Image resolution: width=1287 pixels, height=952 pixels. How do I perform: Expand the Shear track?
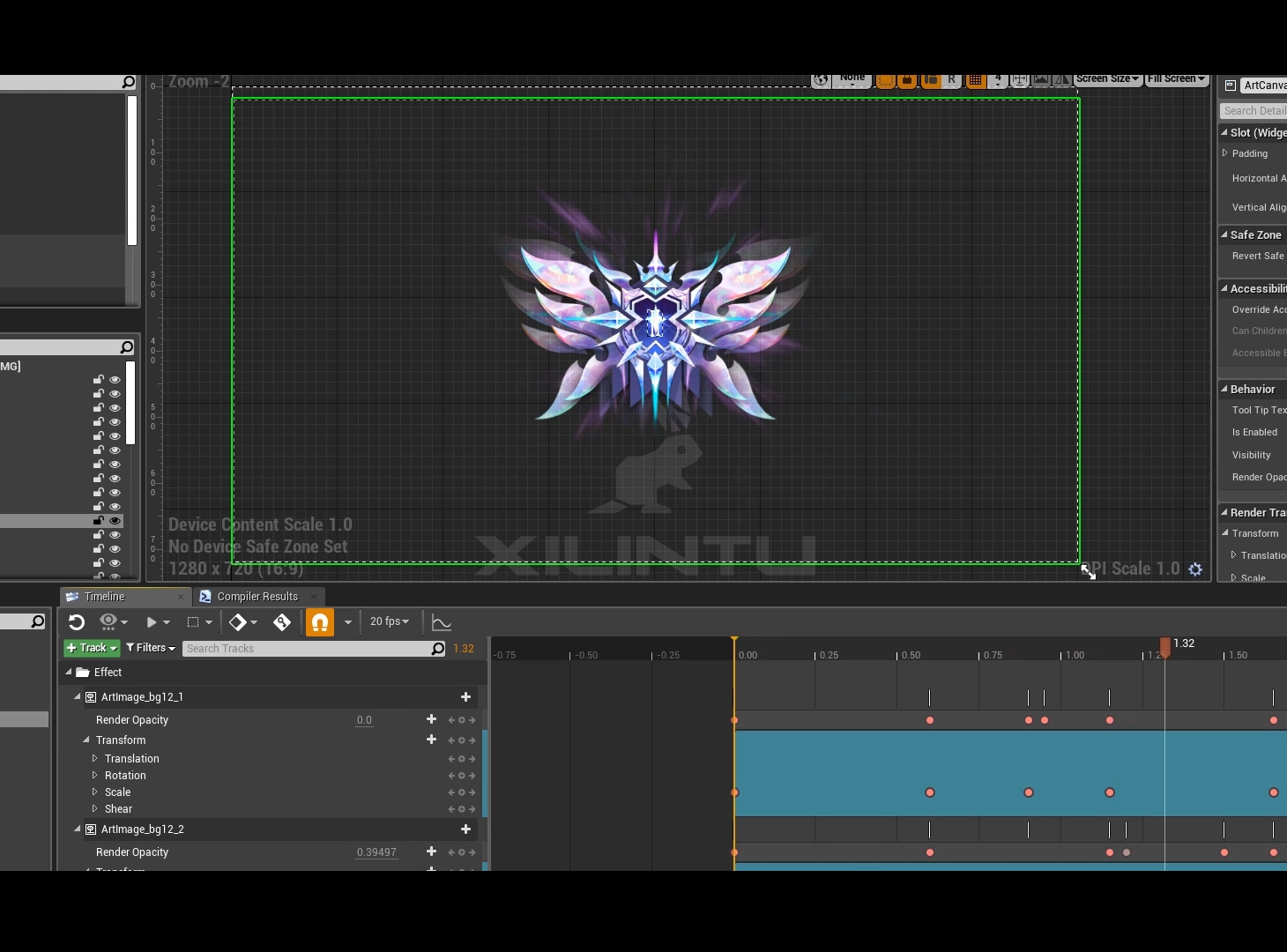[95, 808]
